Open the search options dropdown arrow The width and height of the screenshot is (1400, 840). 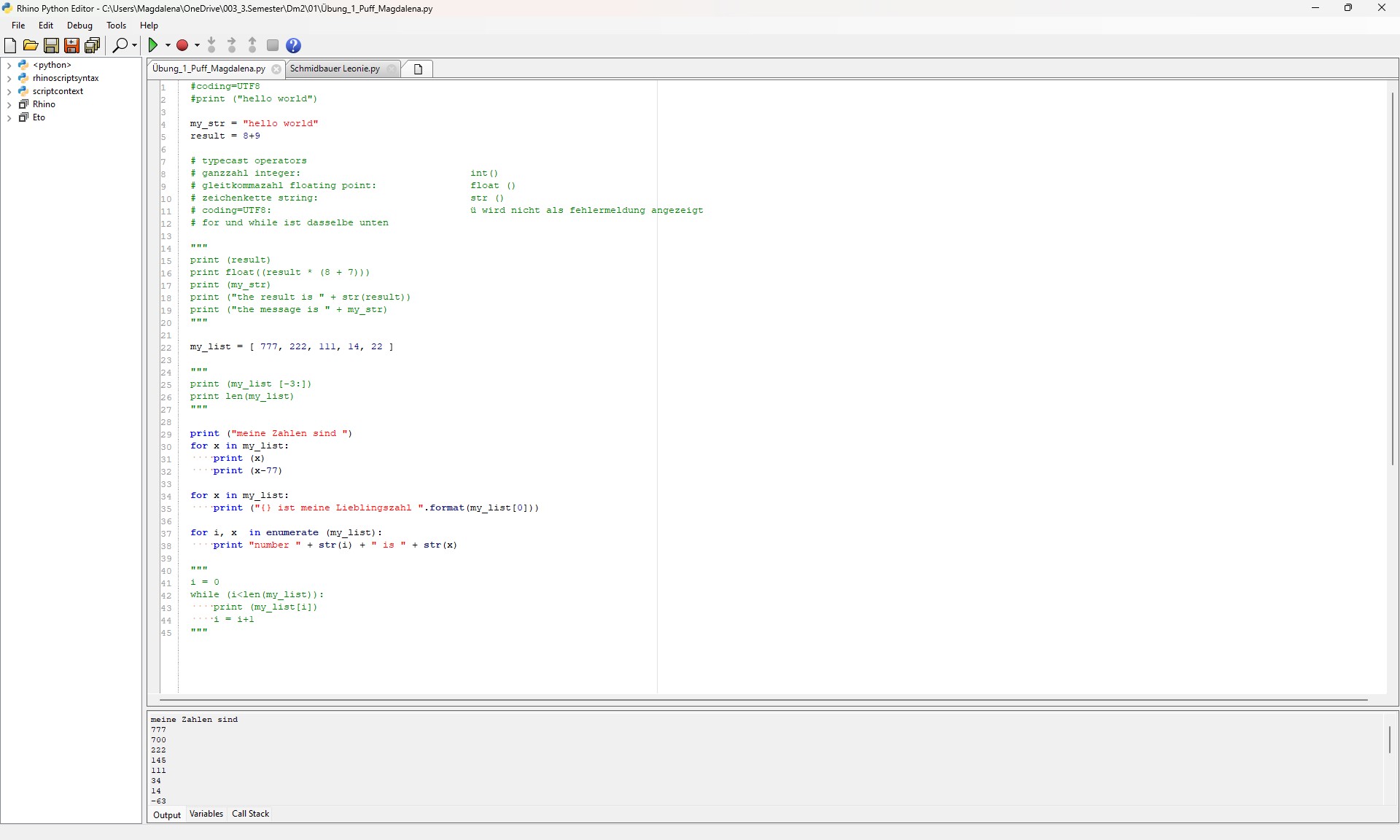(x=133, y=45)
